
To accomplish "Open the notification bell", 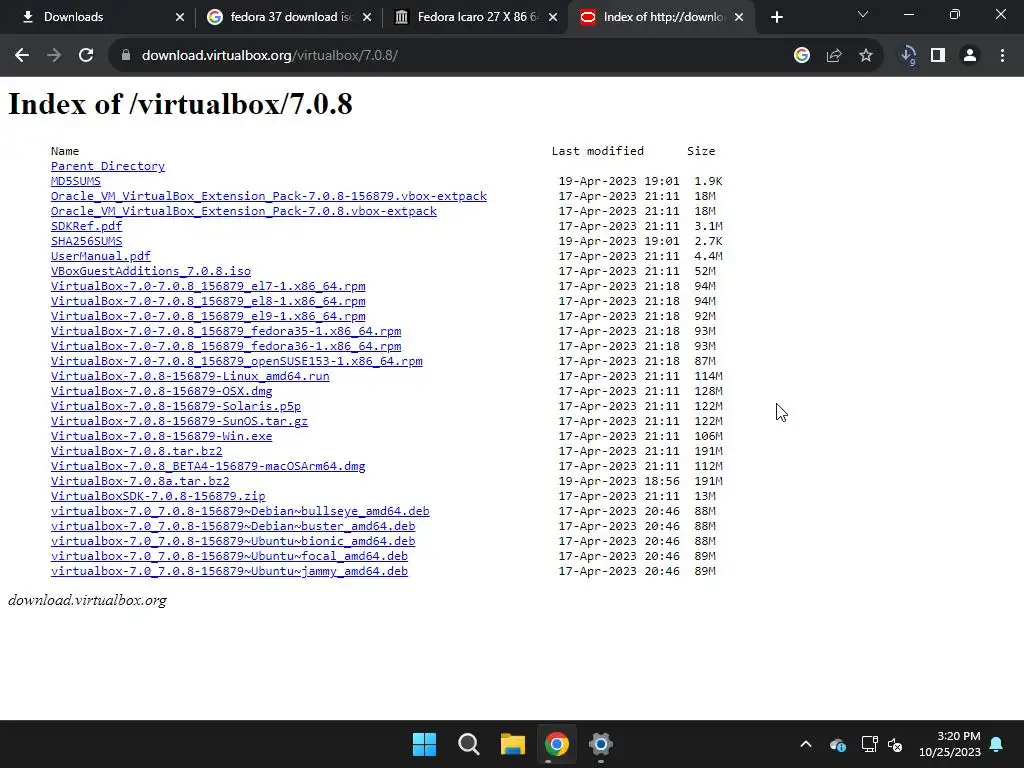I will pos(997,744).
